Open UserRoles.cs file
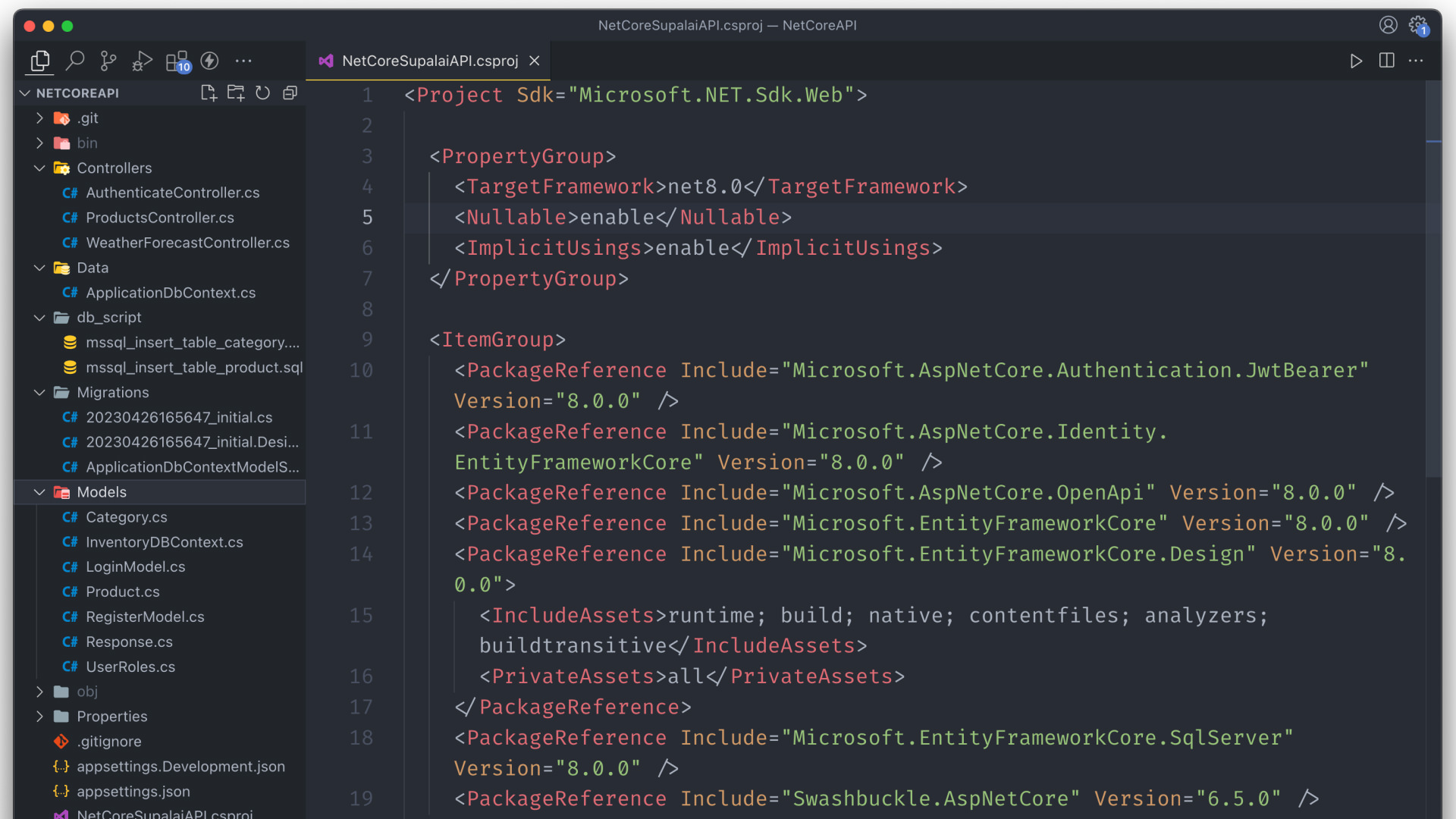The image size is (1456, 819). [160, 667]
